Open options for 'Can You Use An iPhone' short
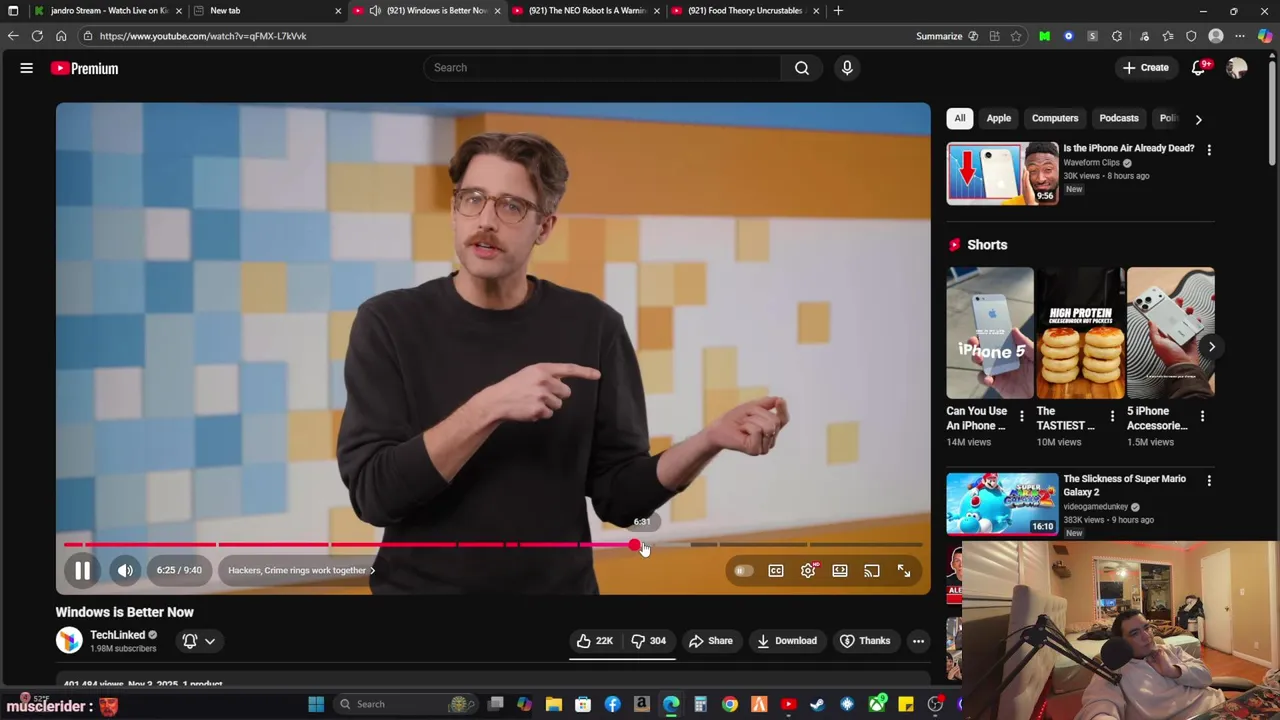 (1021, 416)
